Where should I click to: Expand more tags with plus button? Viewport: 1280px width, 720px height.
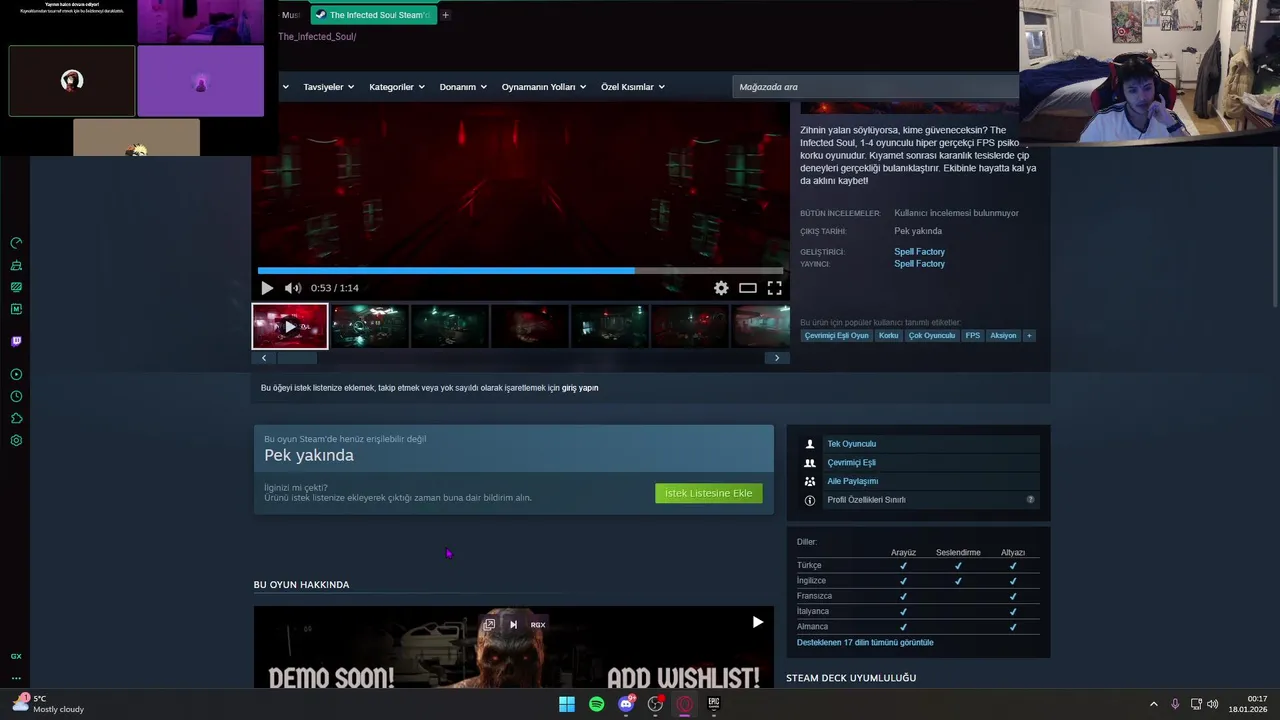1029,336
